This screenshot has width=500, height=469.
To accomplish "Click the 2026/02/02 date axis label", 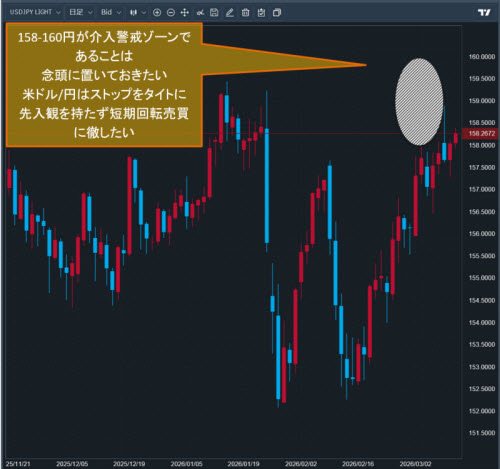I will pos(301,464).
